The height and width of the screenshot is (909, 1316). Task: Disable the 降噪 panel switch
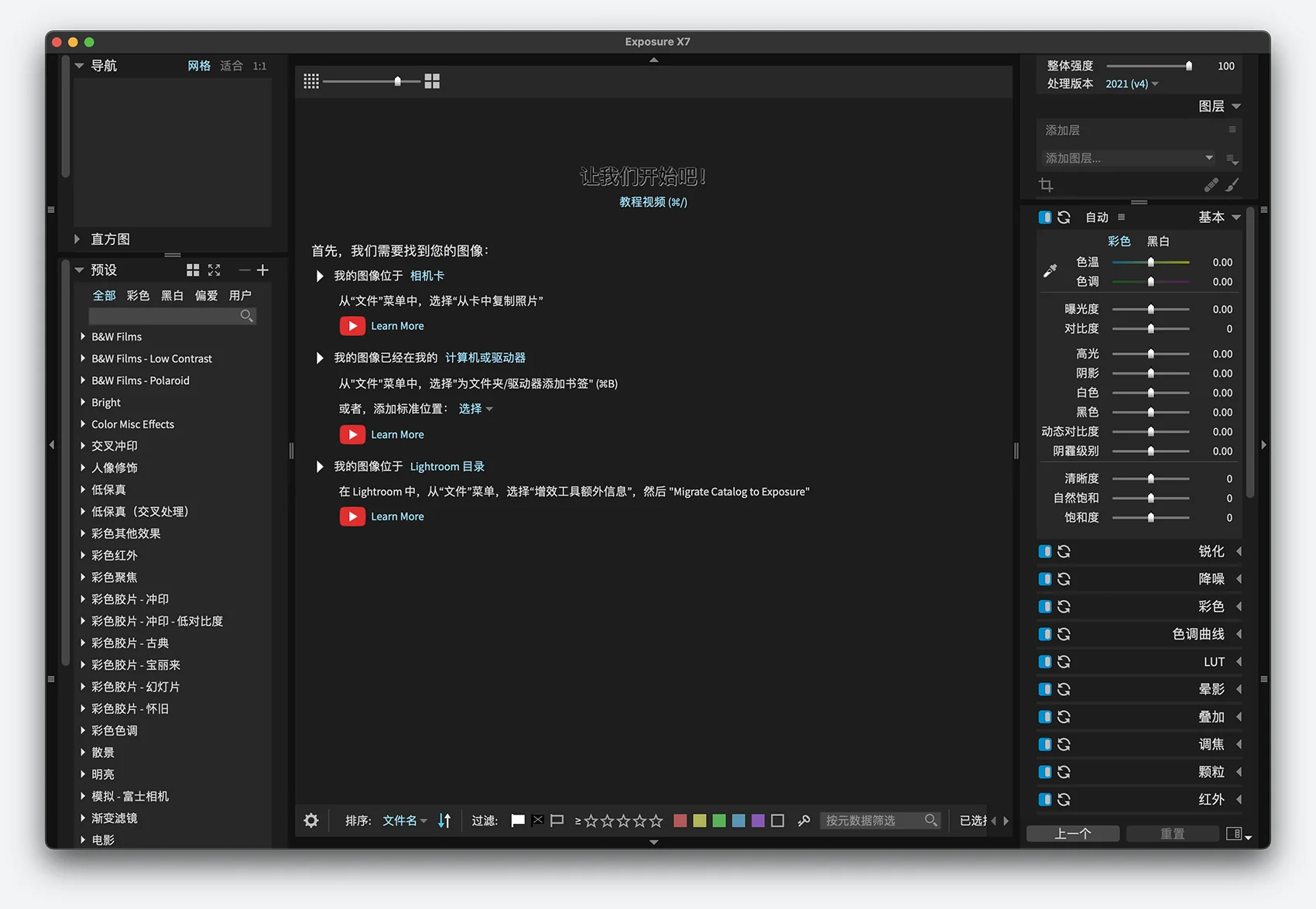1045,579
